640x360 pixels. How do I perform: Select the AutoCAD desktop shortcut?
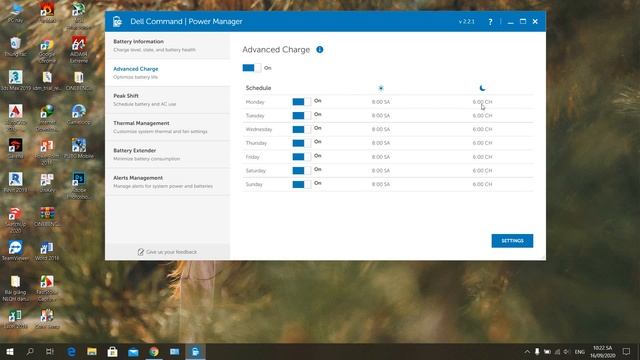pos(16,118)
